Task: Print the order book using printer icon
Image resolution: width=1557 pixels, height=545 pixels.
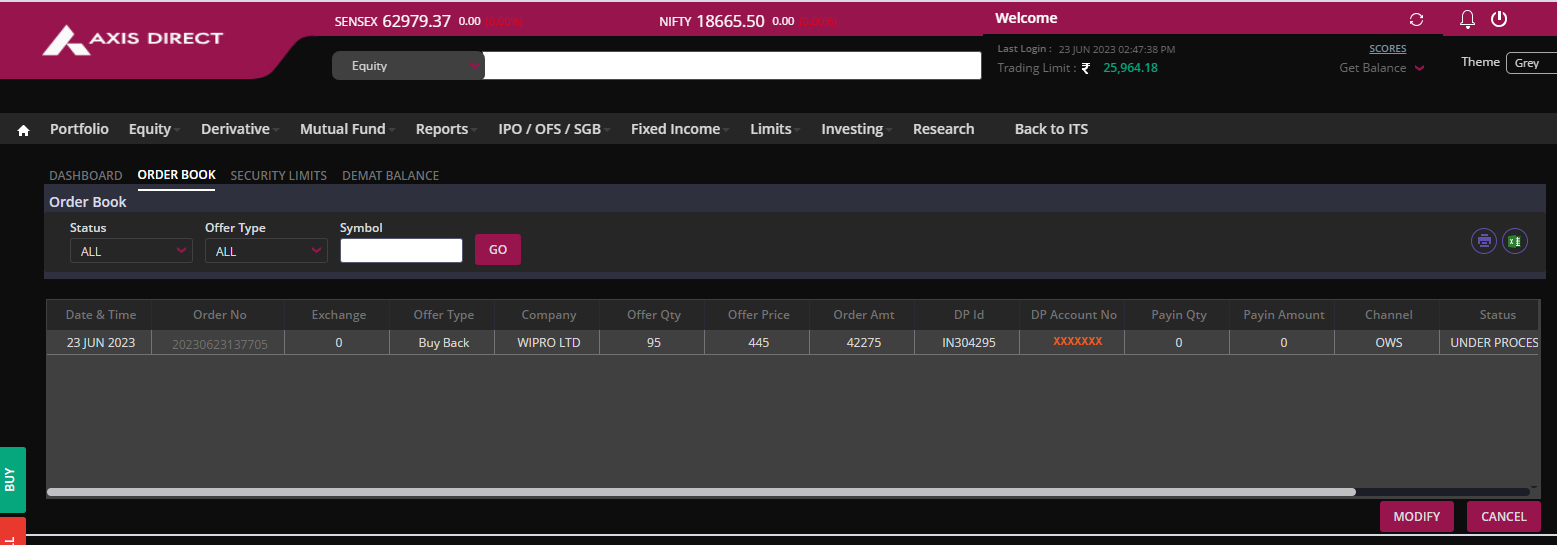Action: [1484, 241]
